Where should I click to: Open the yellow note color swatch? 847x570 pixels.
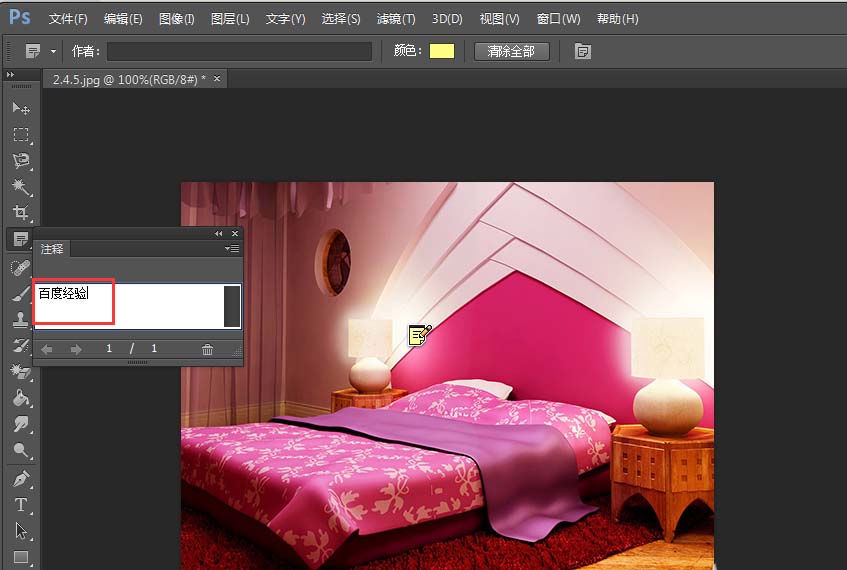(x=442, y=51)
